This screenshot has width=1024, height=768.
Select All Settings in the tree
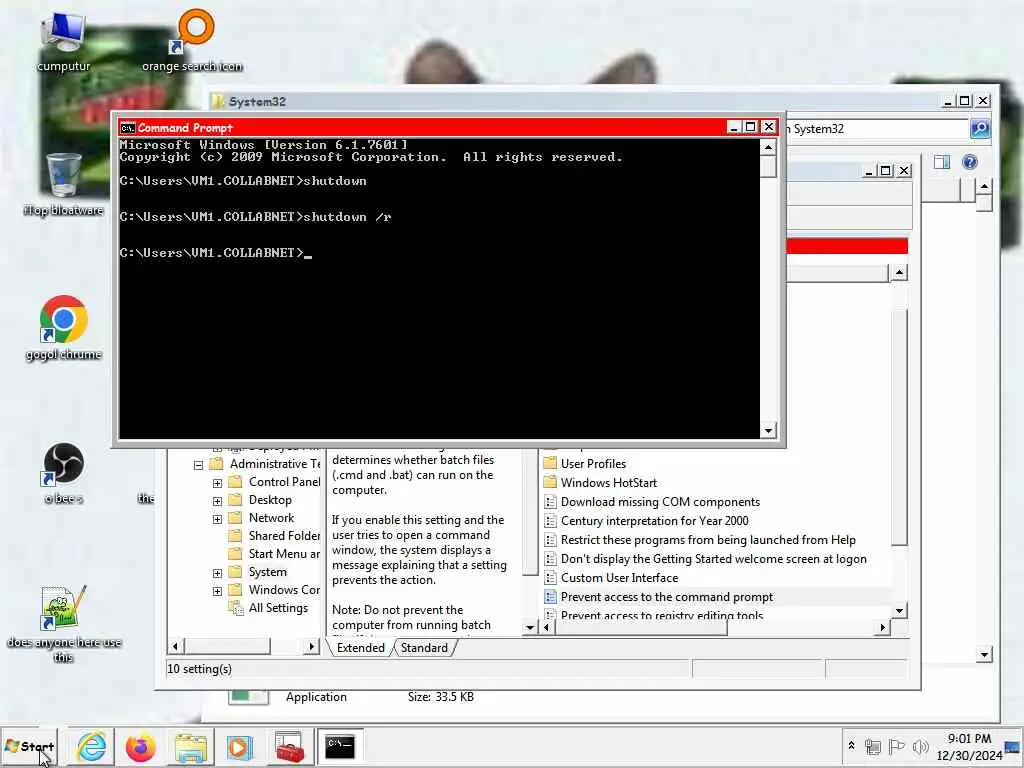tap(268, 608)
